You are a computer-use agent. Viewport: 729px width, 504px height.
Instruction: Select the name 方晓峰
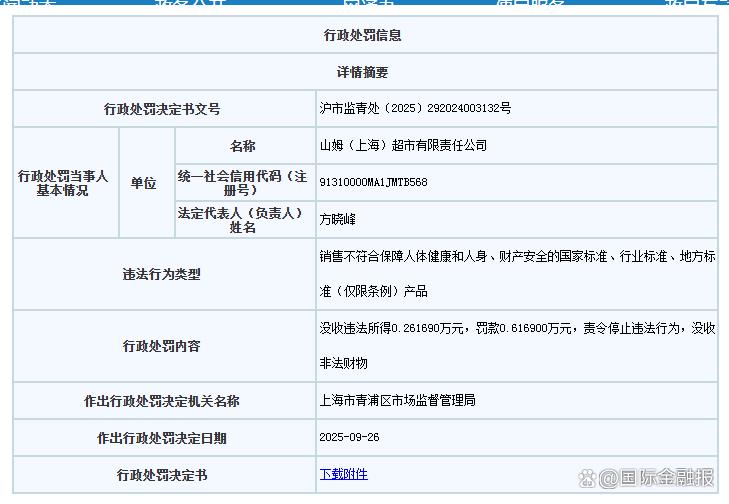click(x=338, y=219)
